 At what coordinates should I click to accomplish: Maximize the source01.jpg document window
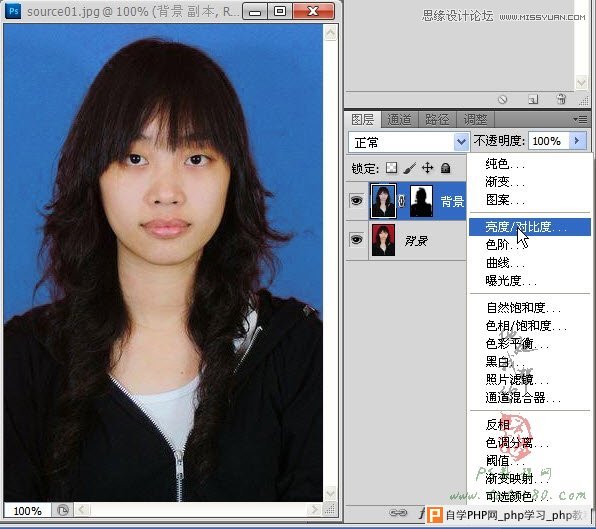click(x=280, y=11)
